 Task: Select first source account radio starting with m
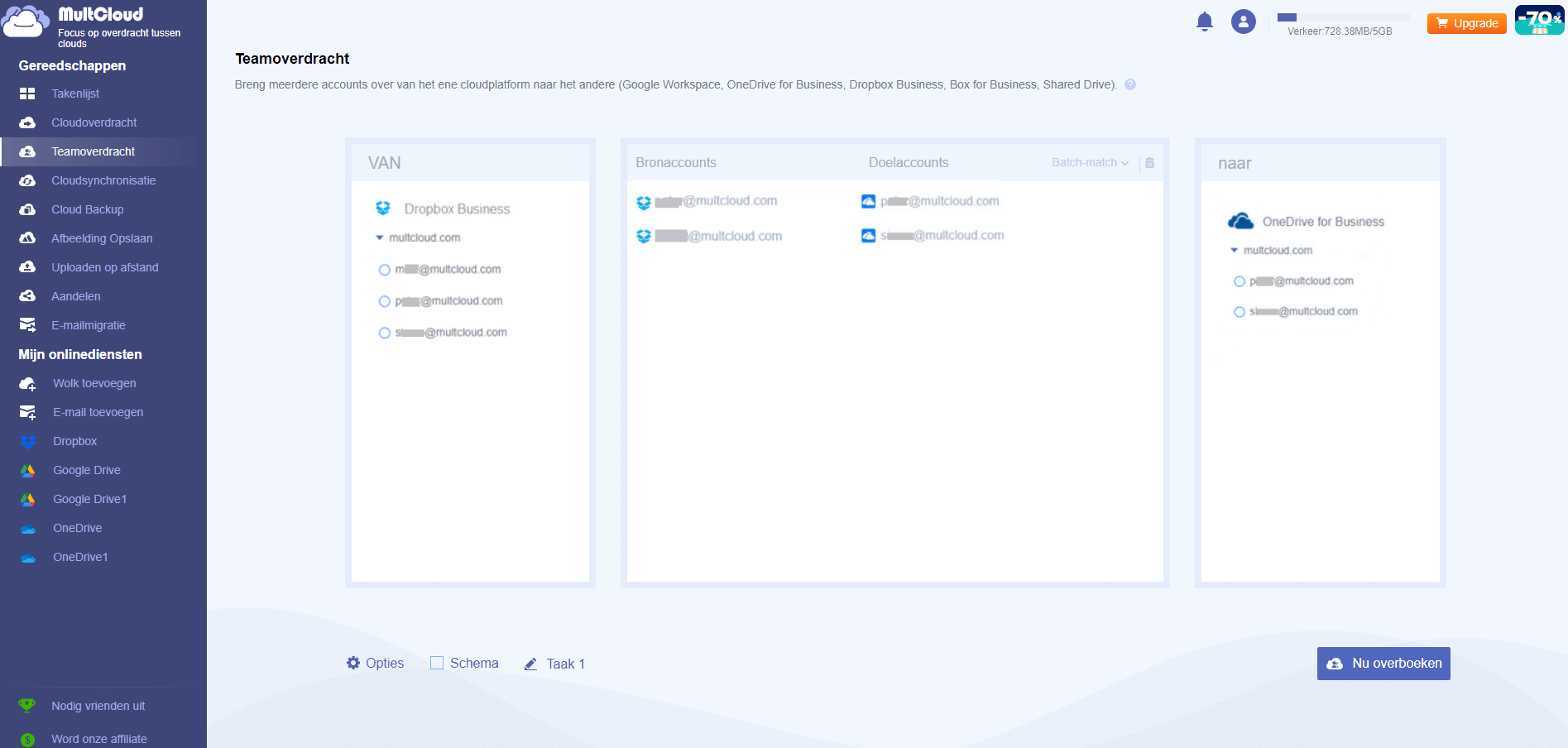tap(384, 270)
